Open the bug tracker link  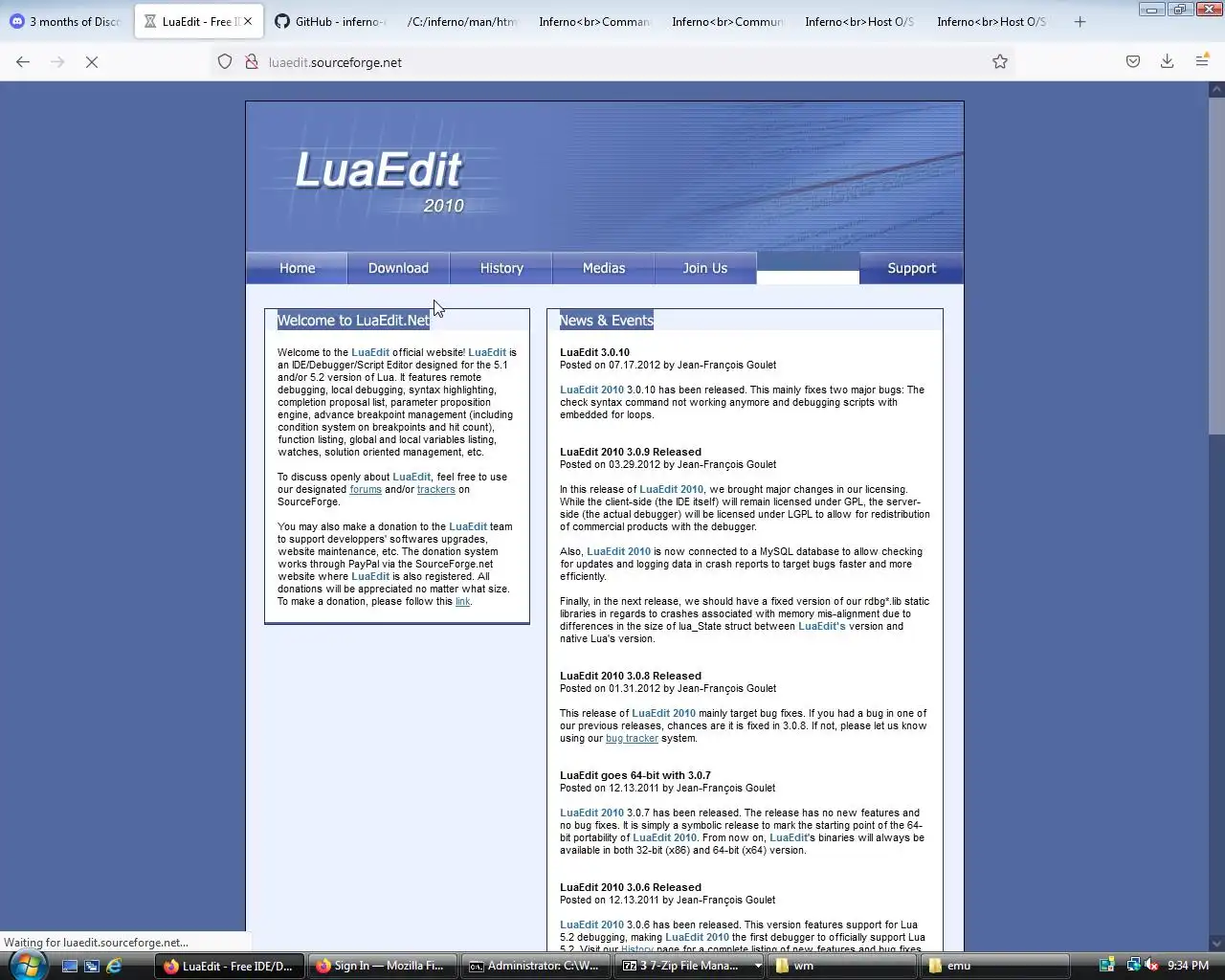(x=632, y=739)
